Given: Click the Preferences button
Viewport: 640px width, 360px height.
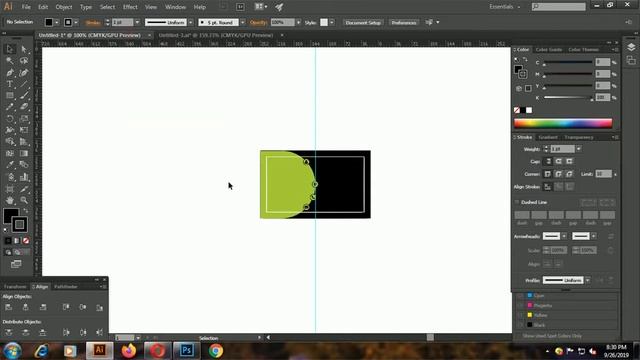Looking at the screenshot, I should (x=404, y=22).
